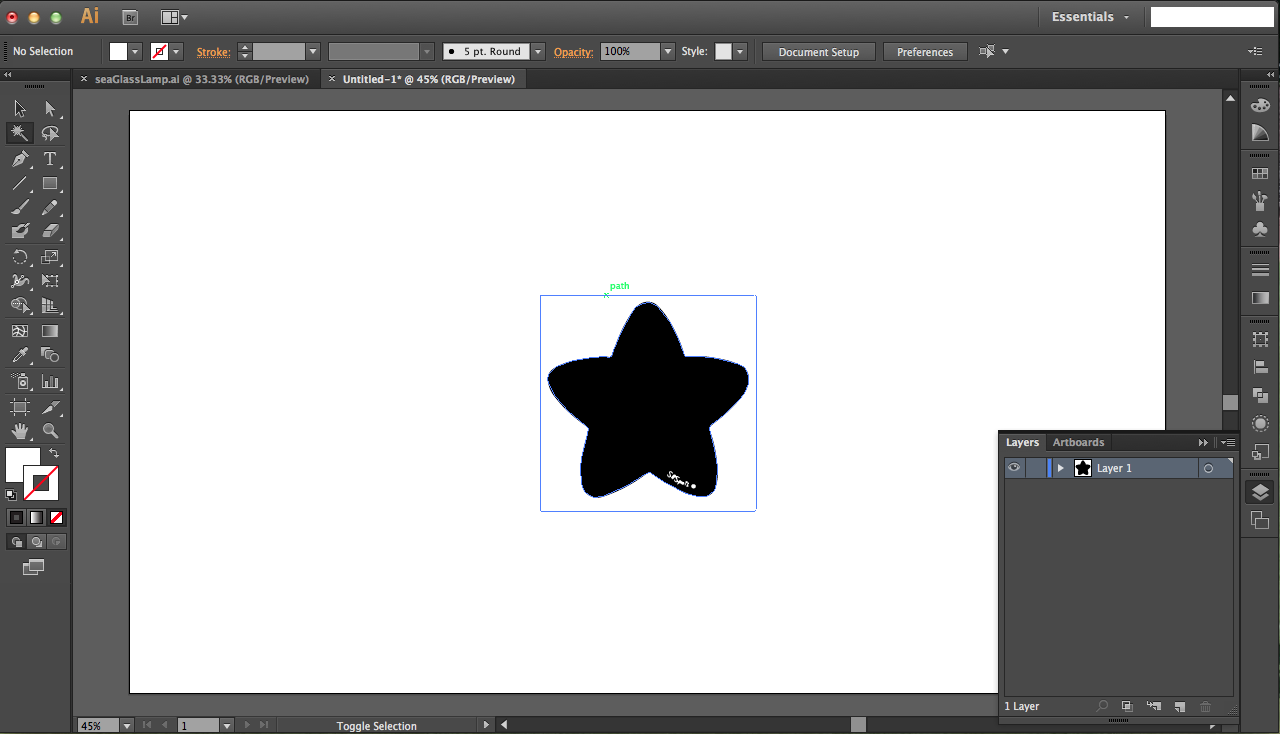Viewport: 1280px width, 734px height.
Task: Choose the Column Graph tool
Action: click(x=50, y=382)
